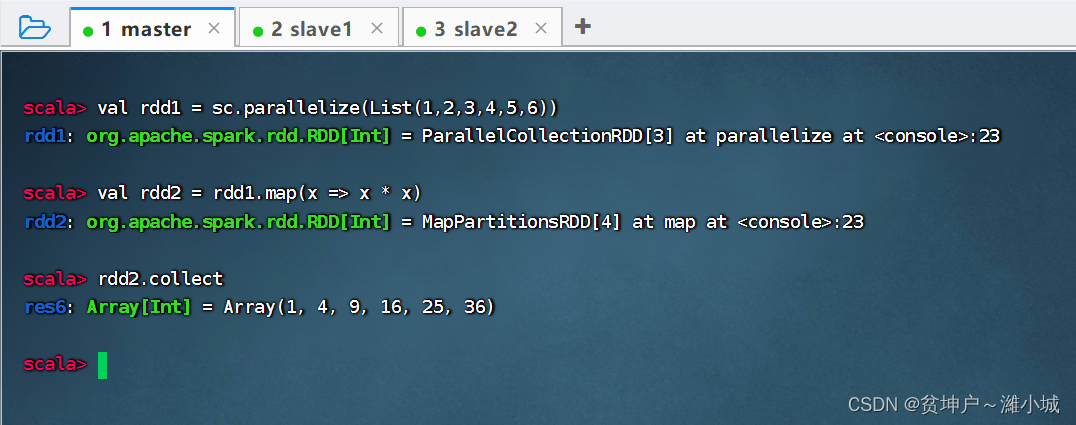Click the green cursor at the empty scala prompt
The image size is (1076, 425).
[102, 365]
